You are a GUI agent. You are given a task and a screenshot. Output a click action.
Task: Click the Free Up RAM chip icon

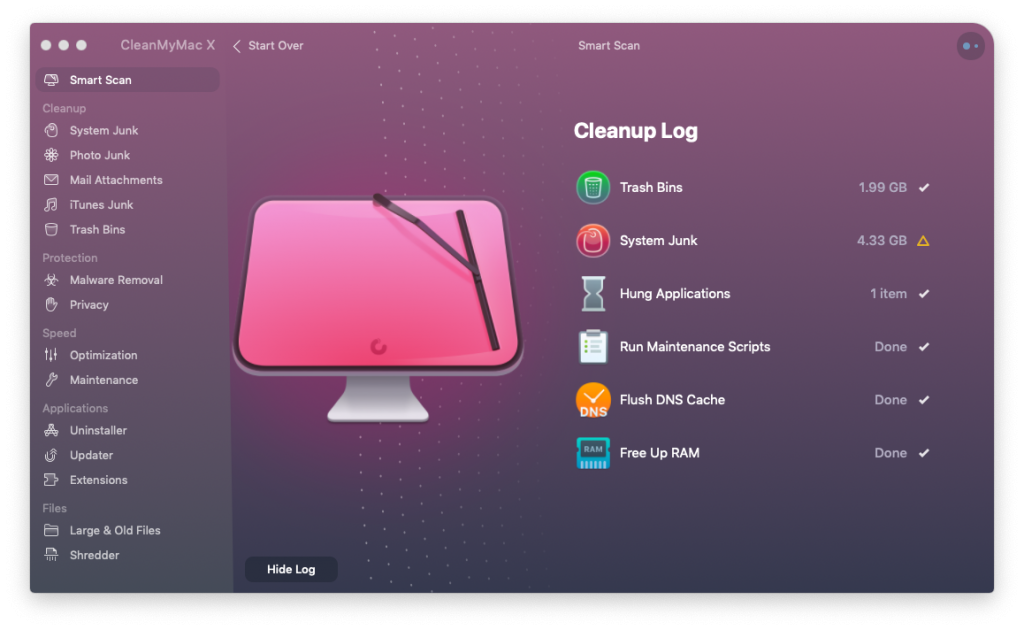[593, 452]
